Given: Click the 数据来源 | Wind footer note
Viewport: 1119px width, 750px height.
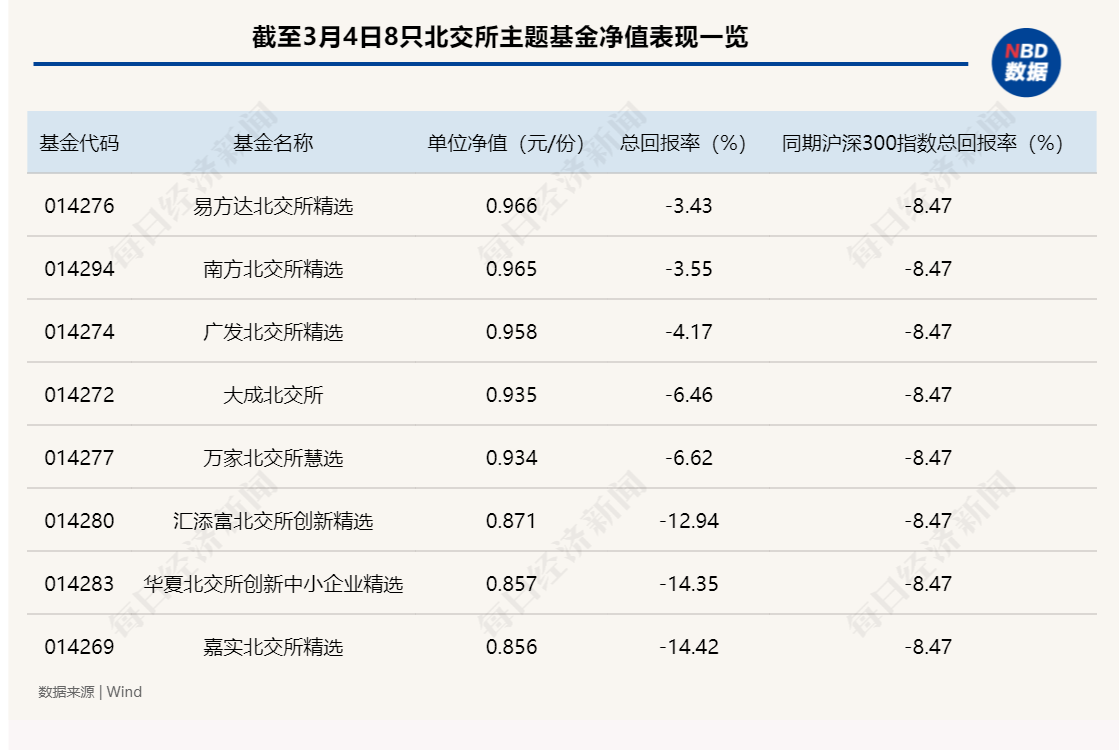Looking at the screenshot, I should [x=90, y=692].
